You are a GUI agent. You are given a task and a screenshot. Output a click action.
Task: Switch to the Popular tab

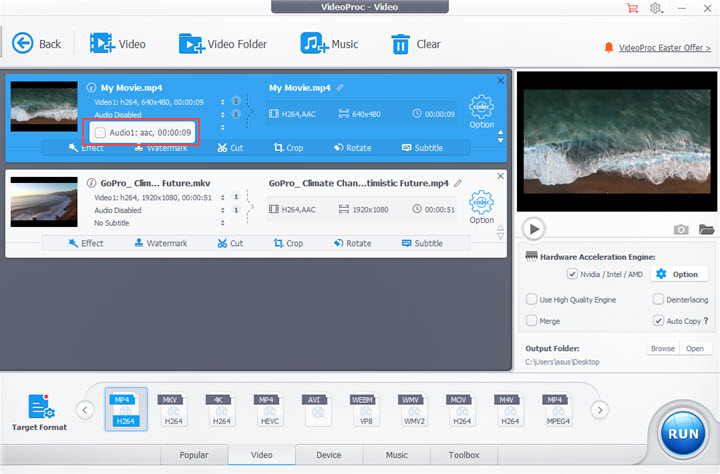tap(194, 455)
